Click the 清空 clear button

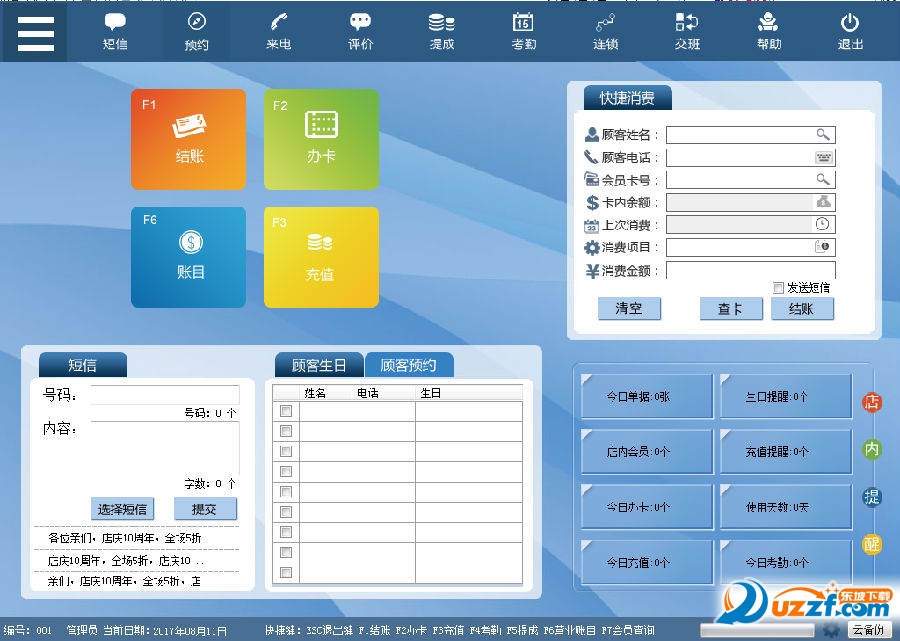click(629, 309)
